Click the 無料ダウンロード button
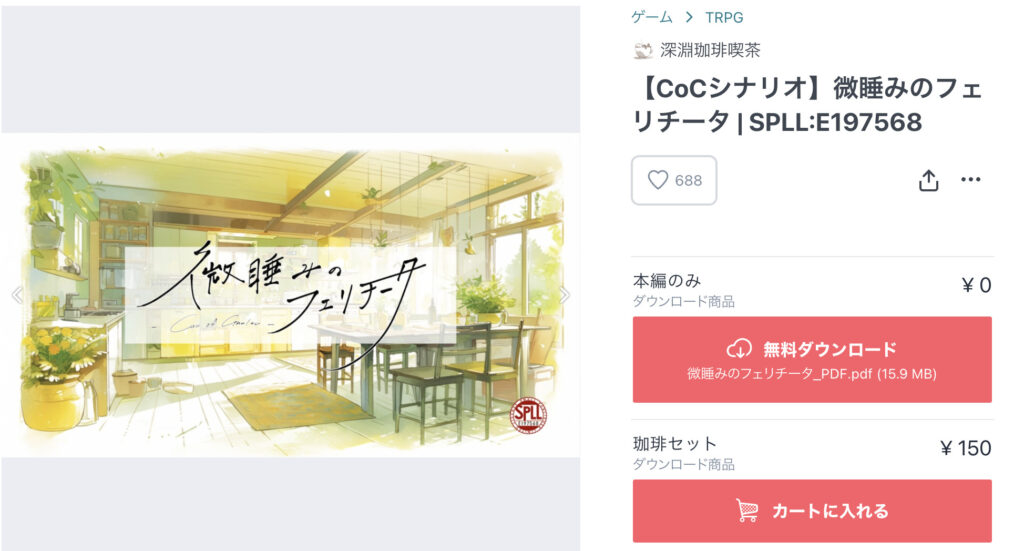 [x=812, y=360]
